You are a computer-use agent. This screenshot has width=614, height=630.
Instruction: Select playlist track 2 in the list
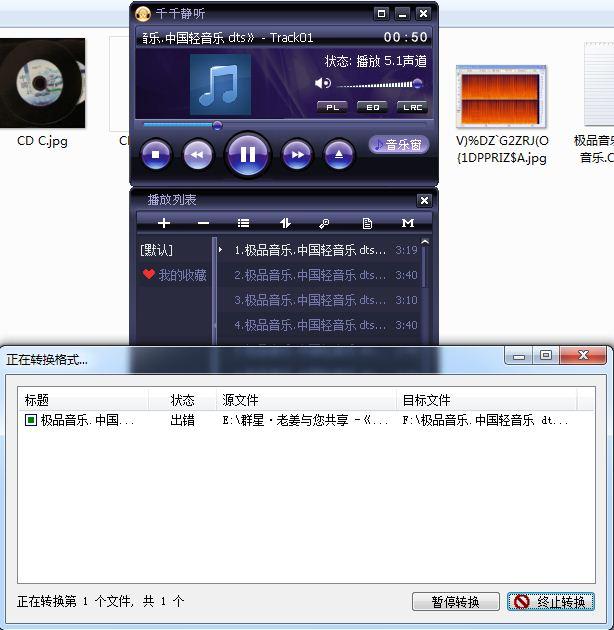pyautogui.click(x=319, y=275)
